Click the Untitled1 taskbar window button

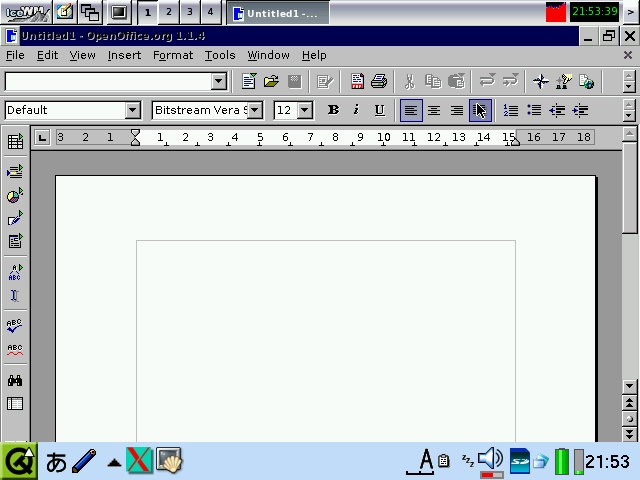[276, 13]
